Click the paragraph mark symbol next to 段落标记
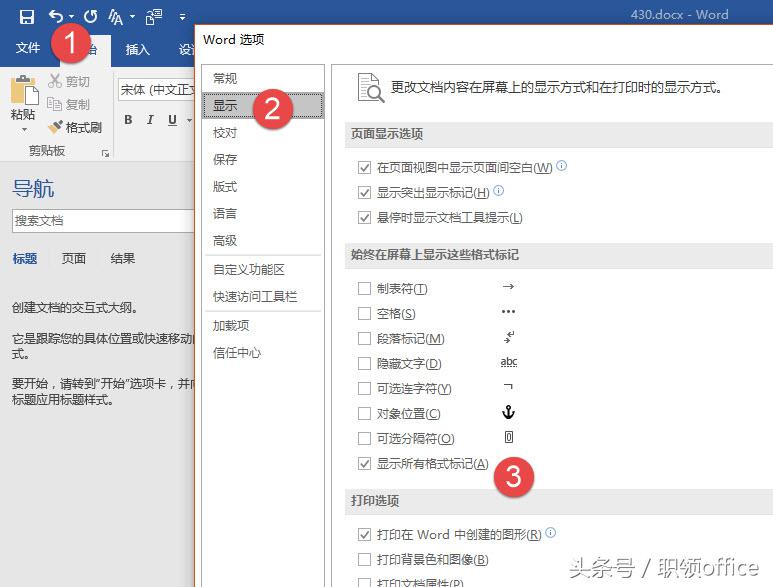 coord(509,337)
